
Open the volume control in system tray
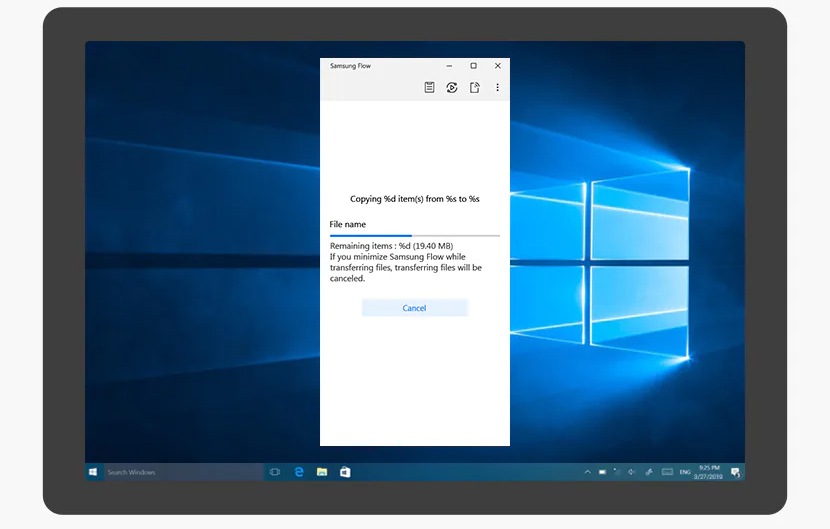pos(632,472)
